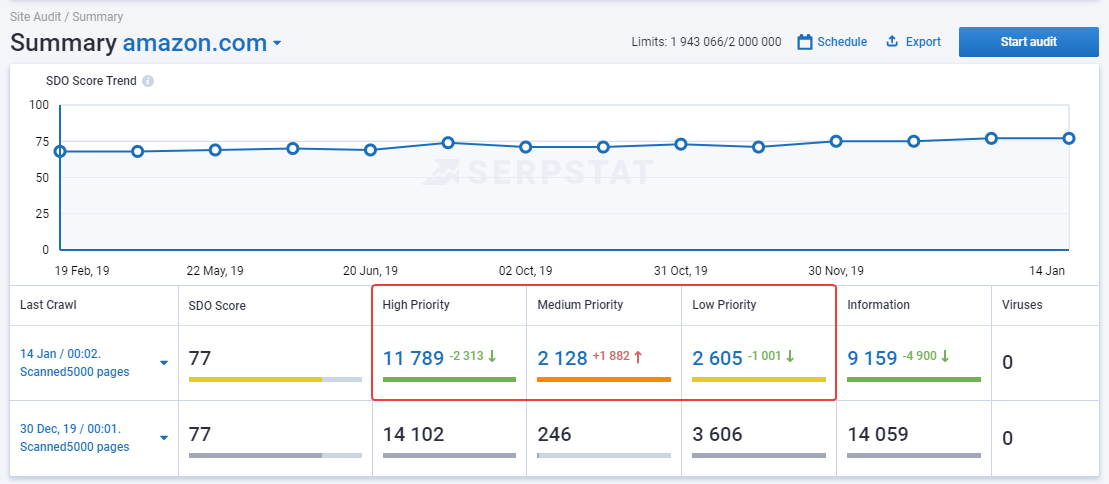
Task: Select the chart point above 31 Oct, 19
Action: coord(680,144)
